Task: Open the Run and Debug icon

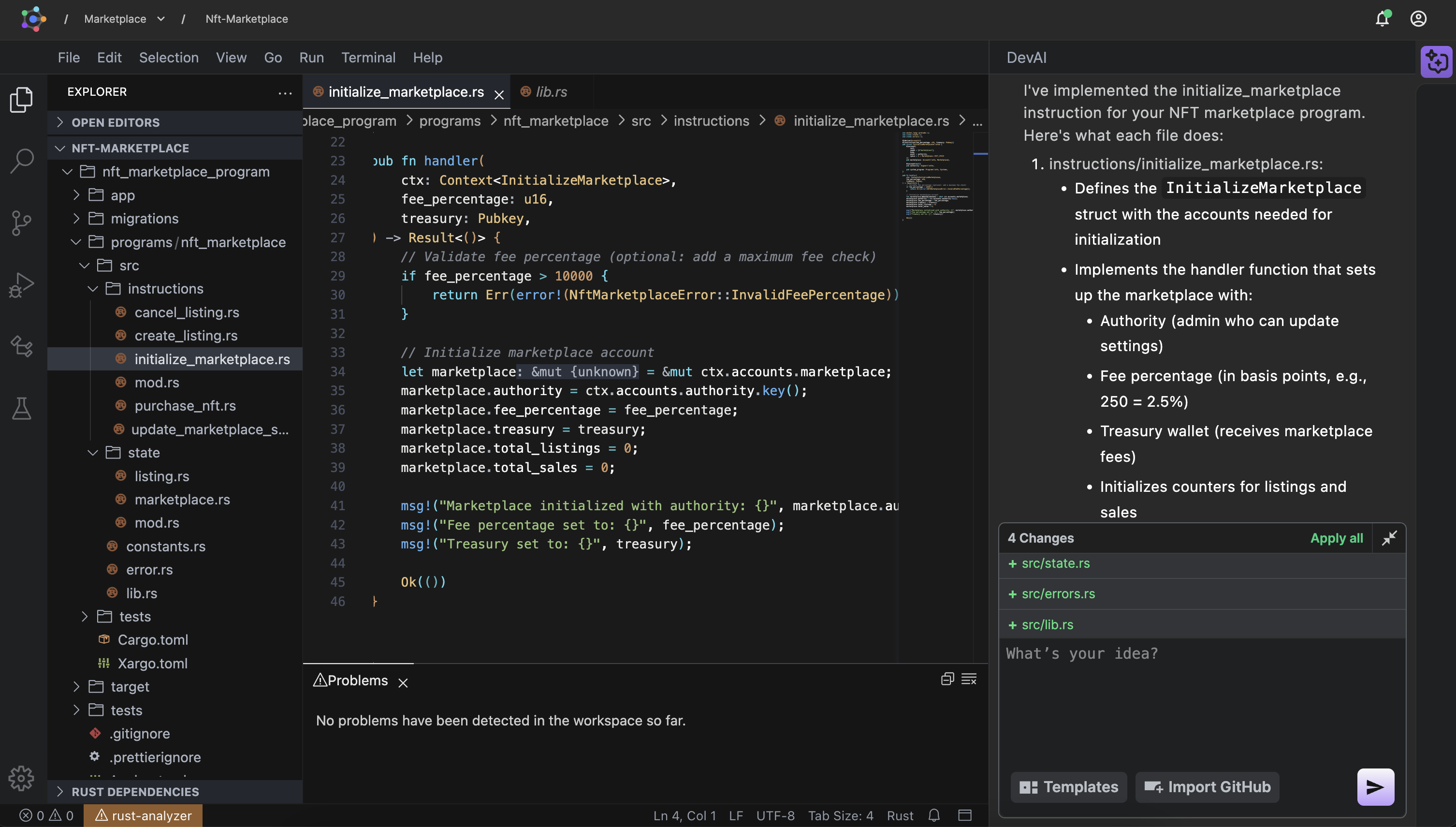Action: pyautogui.click(x=22, y=284)
